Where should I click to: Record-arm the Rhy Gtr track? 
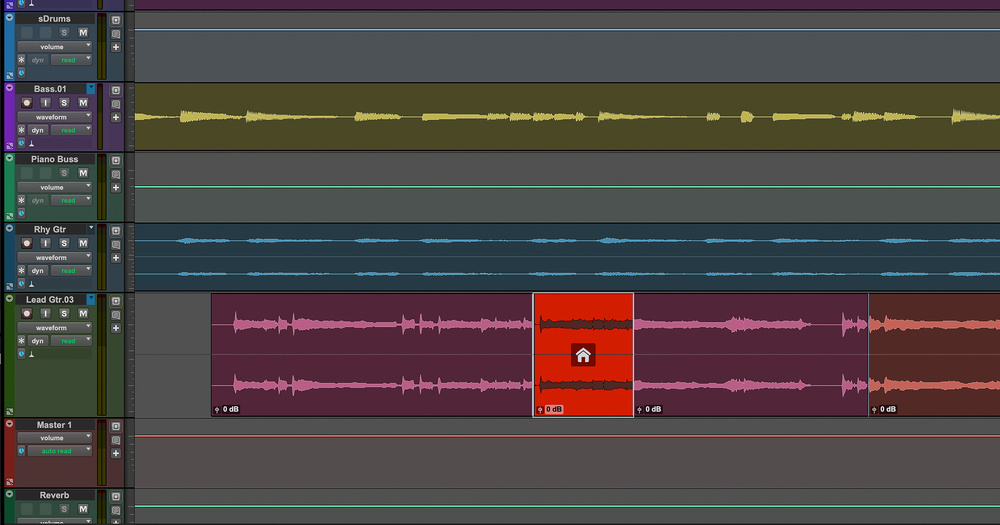pyautogui.click(x=27, y=244)
